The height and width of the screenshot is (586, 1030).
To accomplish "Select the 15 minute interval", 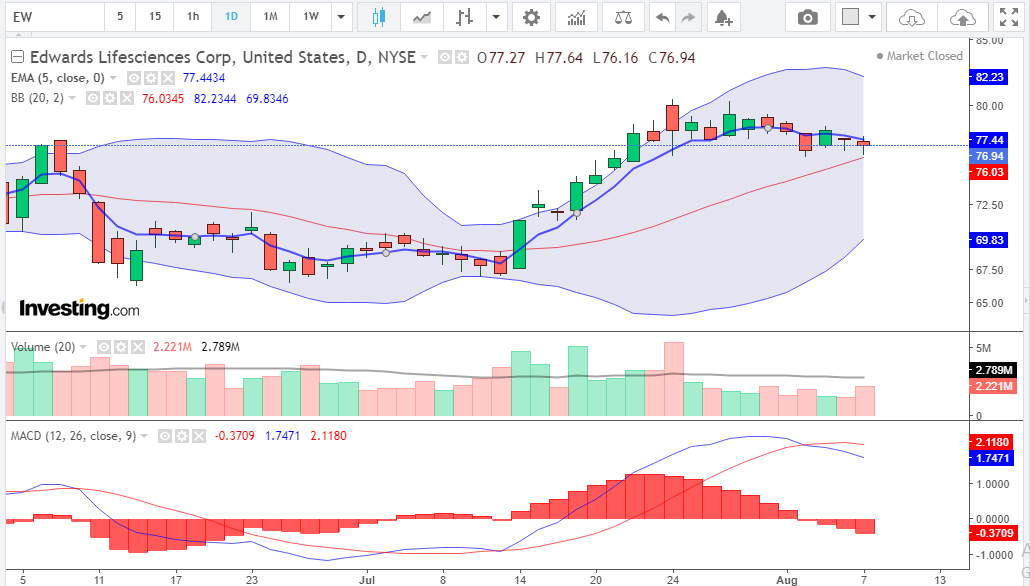I will [x=155, y=17].
